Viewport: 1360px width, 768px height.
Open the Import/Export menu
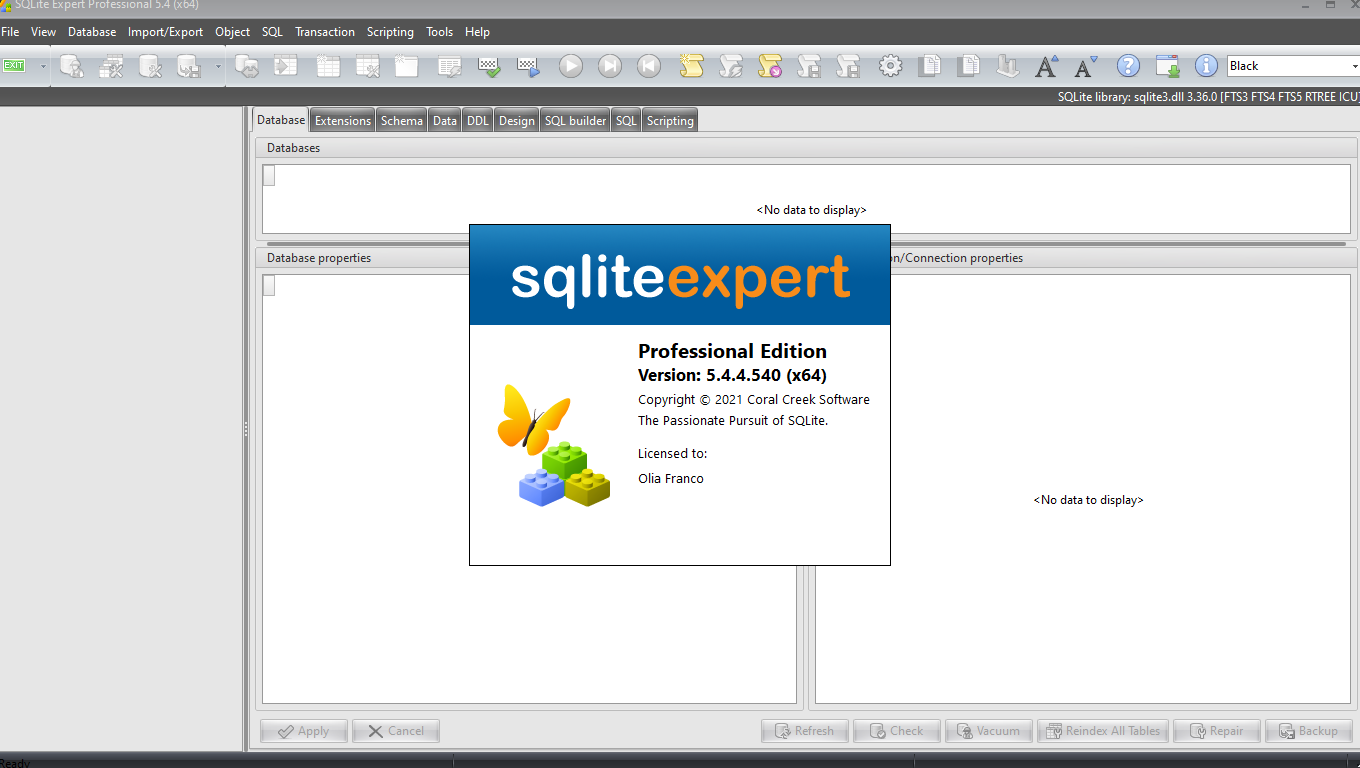click(165, 32)
